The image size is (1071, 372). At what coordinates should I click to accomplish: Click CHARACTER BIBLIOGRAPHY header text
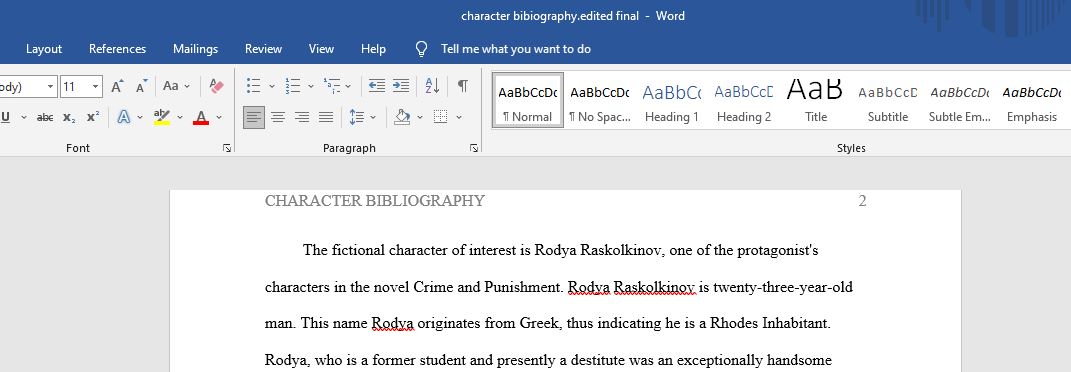(x=375, y=201)
